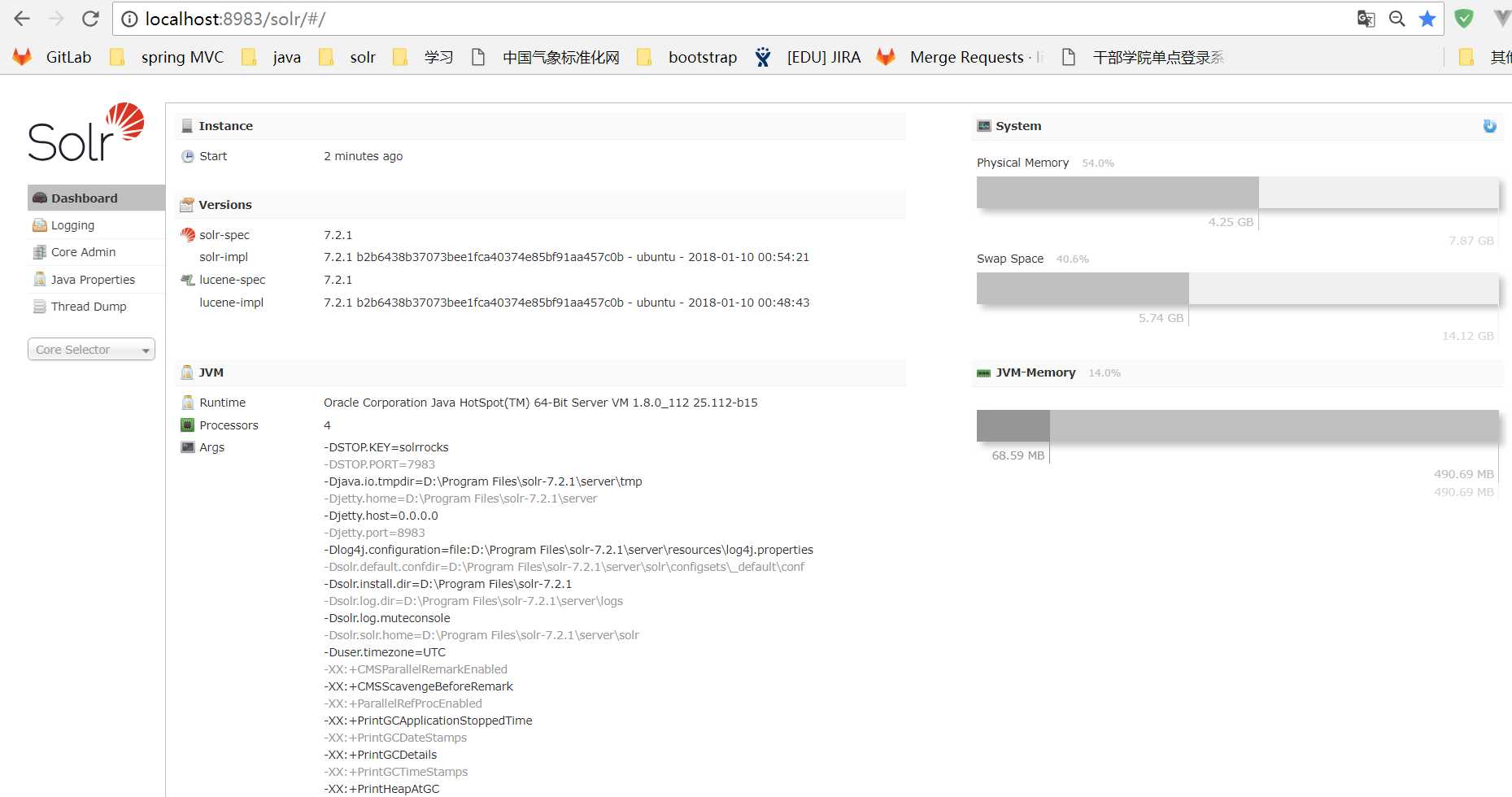Click the JVM section icon
Screen dimensions: 1512x797
point(187,372)
